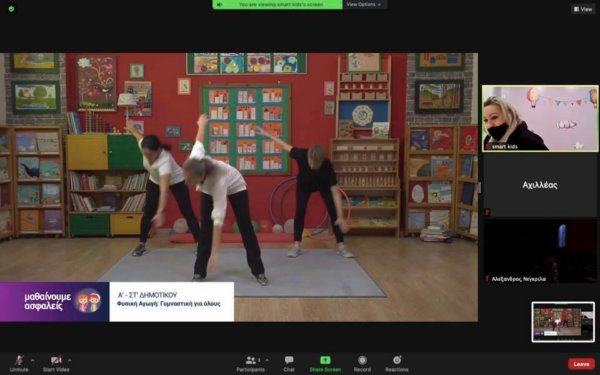
Task: Click the green screen-viewing notification bar
Action: click(277, 5)
